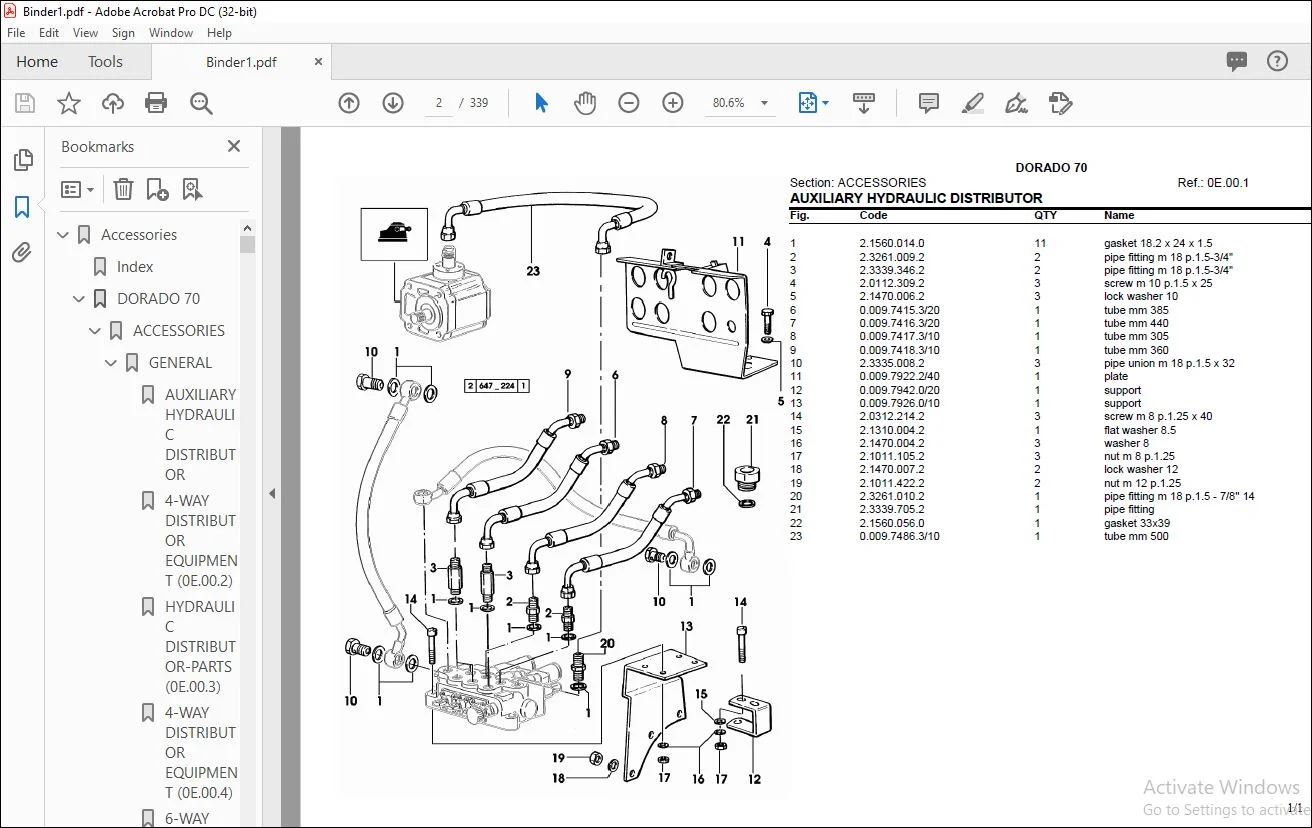This screenshot has height=828, width=1312.
Task: Open page thumbnails panel icon
Action: pos(22,160)
